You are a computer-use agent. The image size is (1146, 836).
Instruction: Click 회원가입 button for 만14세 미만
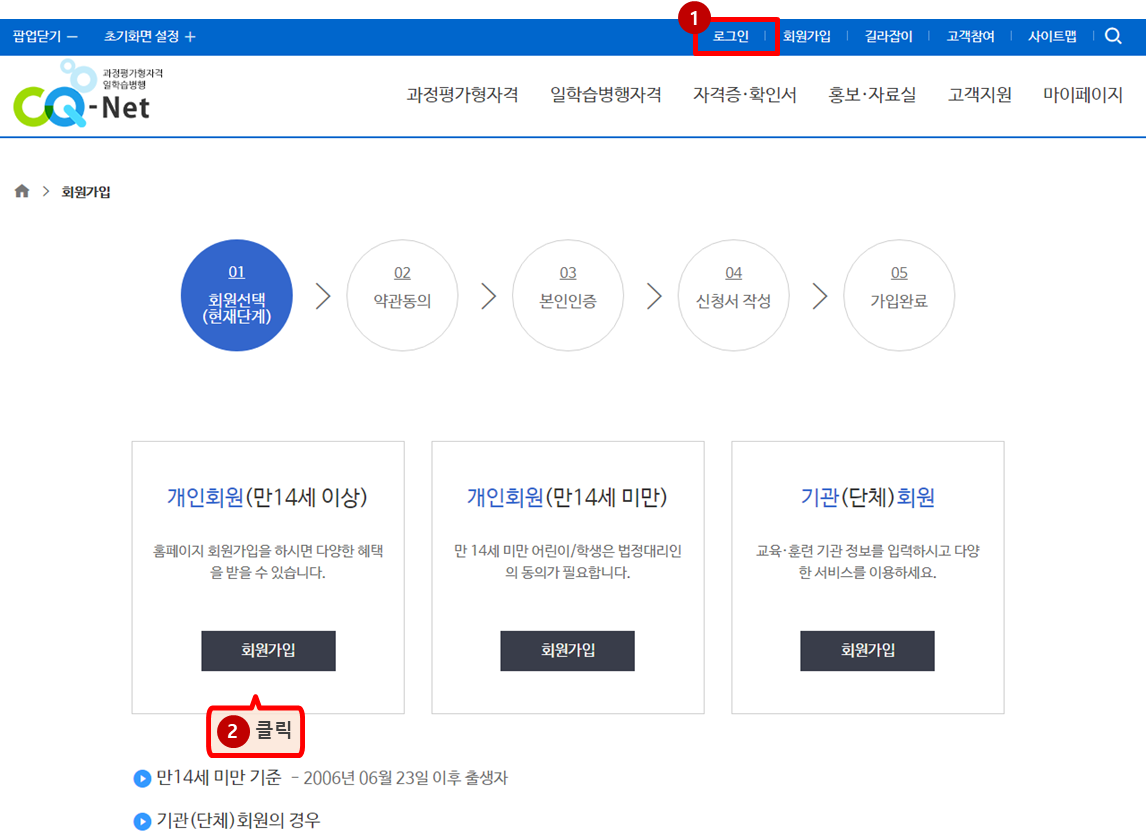[568, 650]
